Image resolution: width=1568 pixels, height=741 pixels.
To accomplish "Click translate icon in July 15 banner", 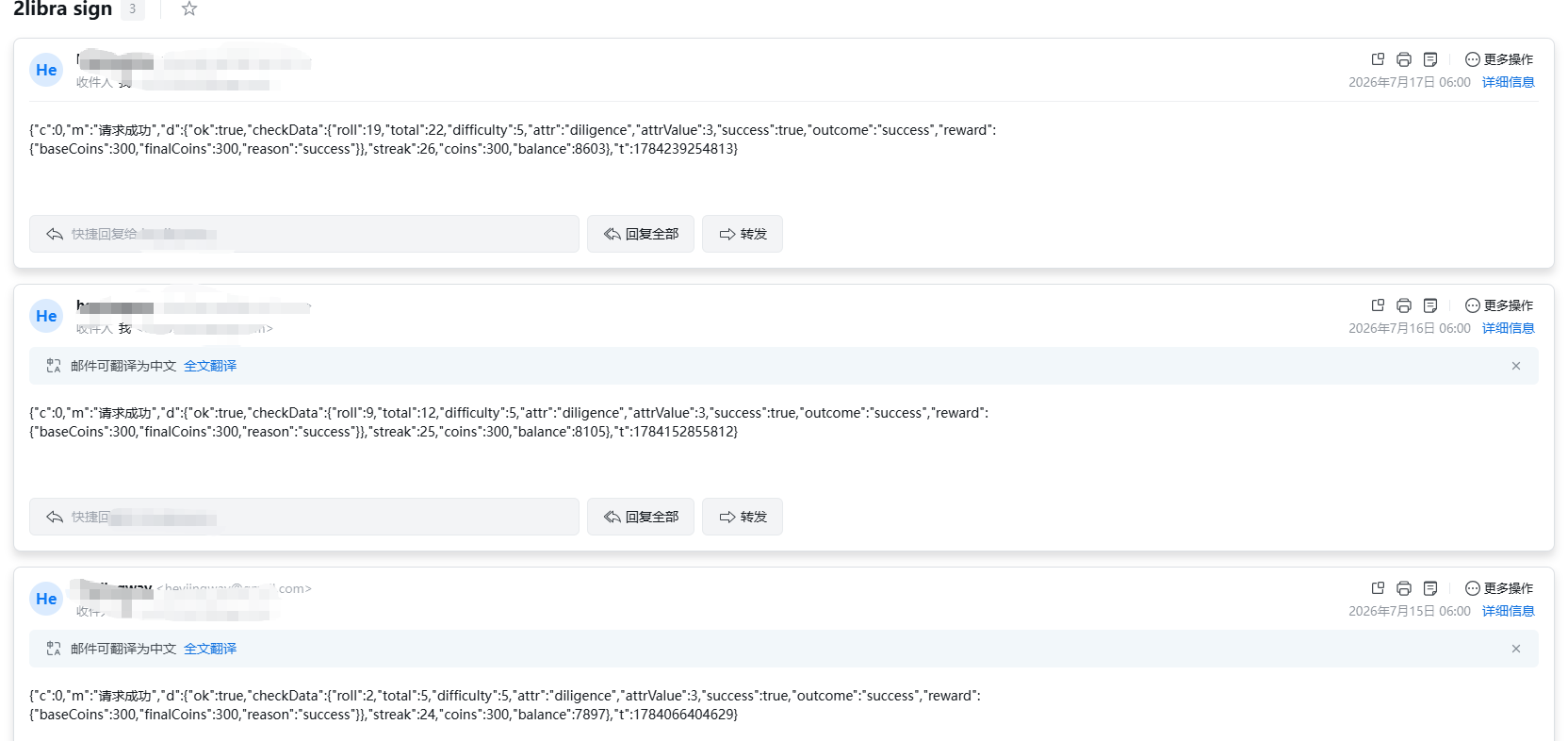I will (54, 649).
